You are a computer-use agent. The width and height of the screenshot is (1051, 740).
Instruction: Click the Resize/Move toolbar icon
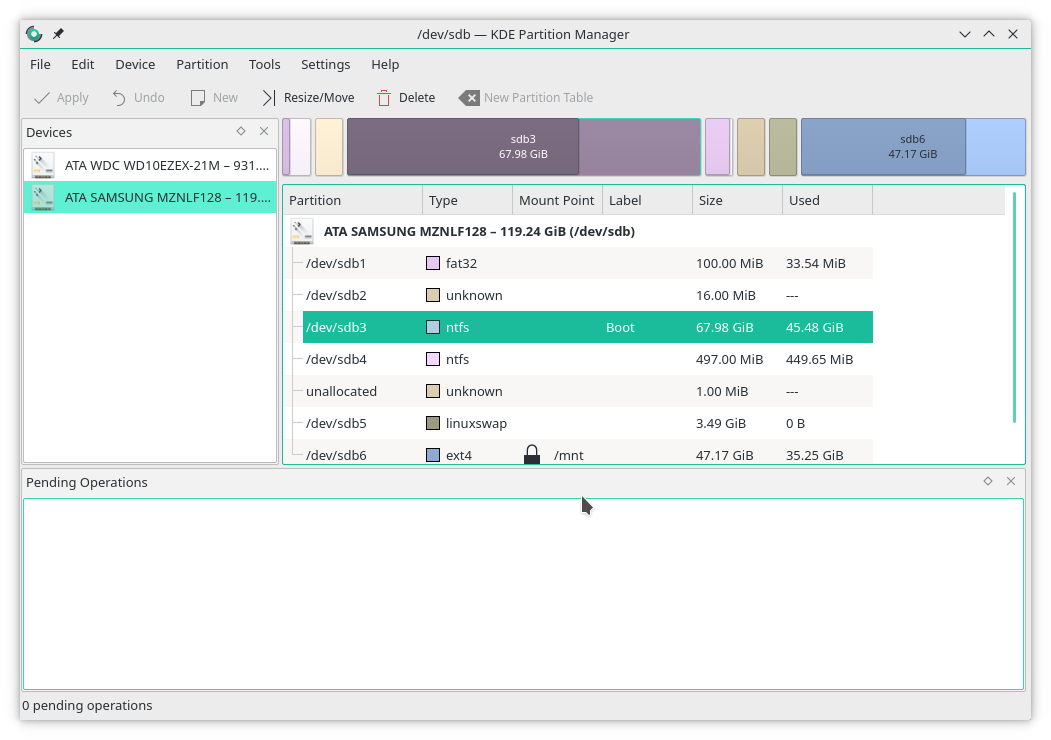(268, 98)
